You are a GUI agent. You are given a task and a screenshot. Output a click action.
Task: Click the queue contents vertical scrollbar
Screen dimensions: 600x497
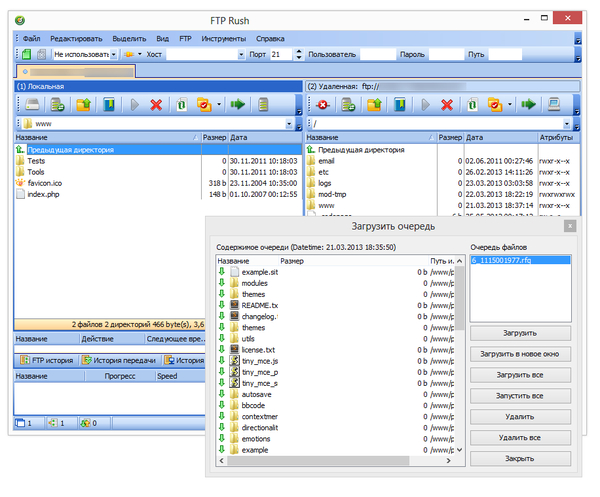(460, 355)
